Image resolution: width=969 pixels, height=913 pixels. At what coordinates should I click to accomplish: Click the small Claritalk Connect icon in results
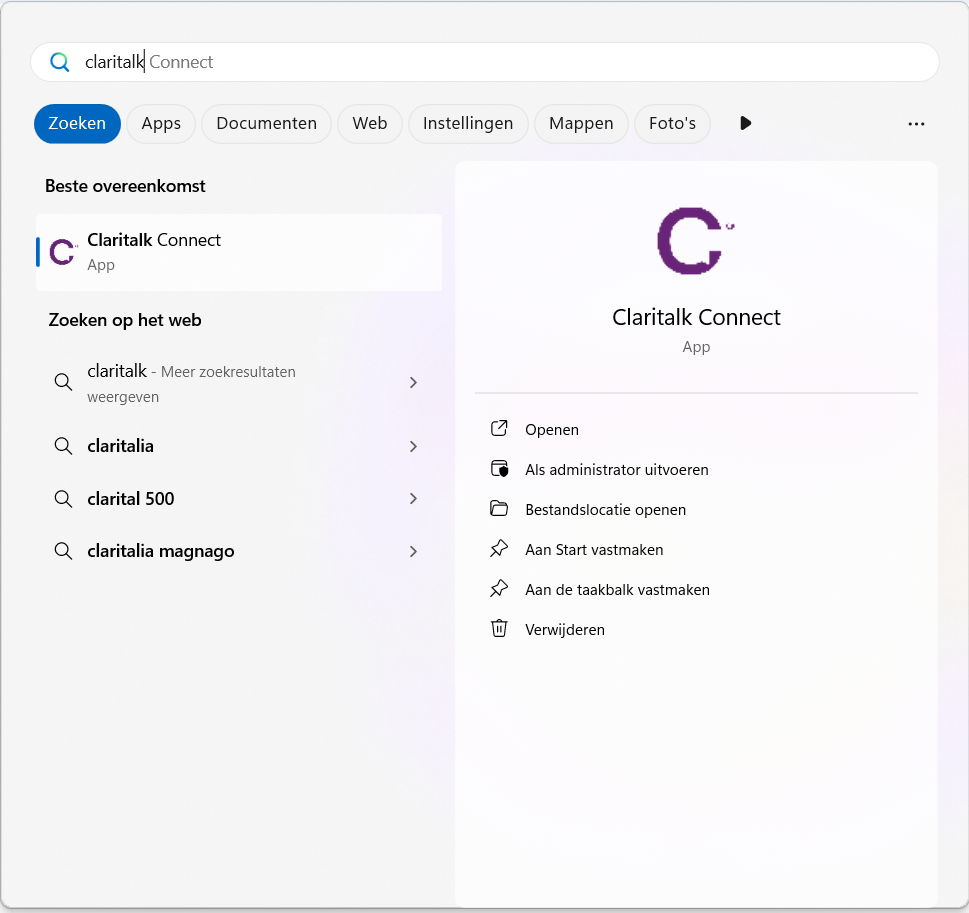63,252
